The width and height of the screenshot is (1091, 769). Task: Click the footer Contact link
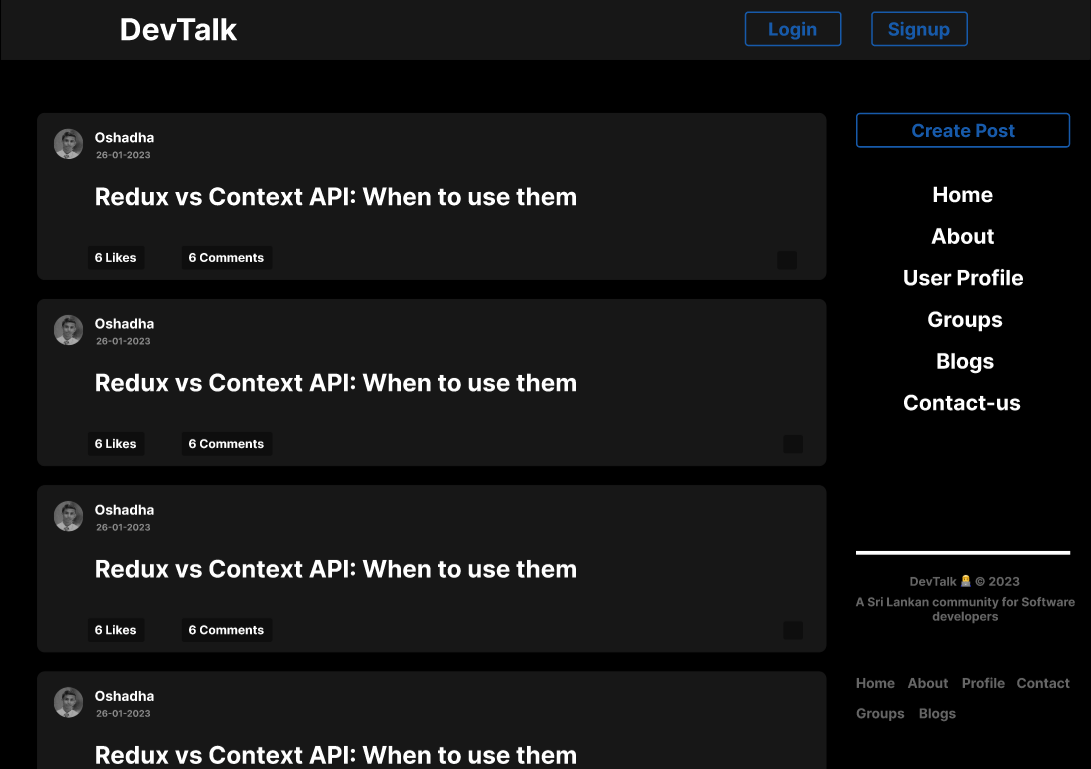click(1043, 683)
